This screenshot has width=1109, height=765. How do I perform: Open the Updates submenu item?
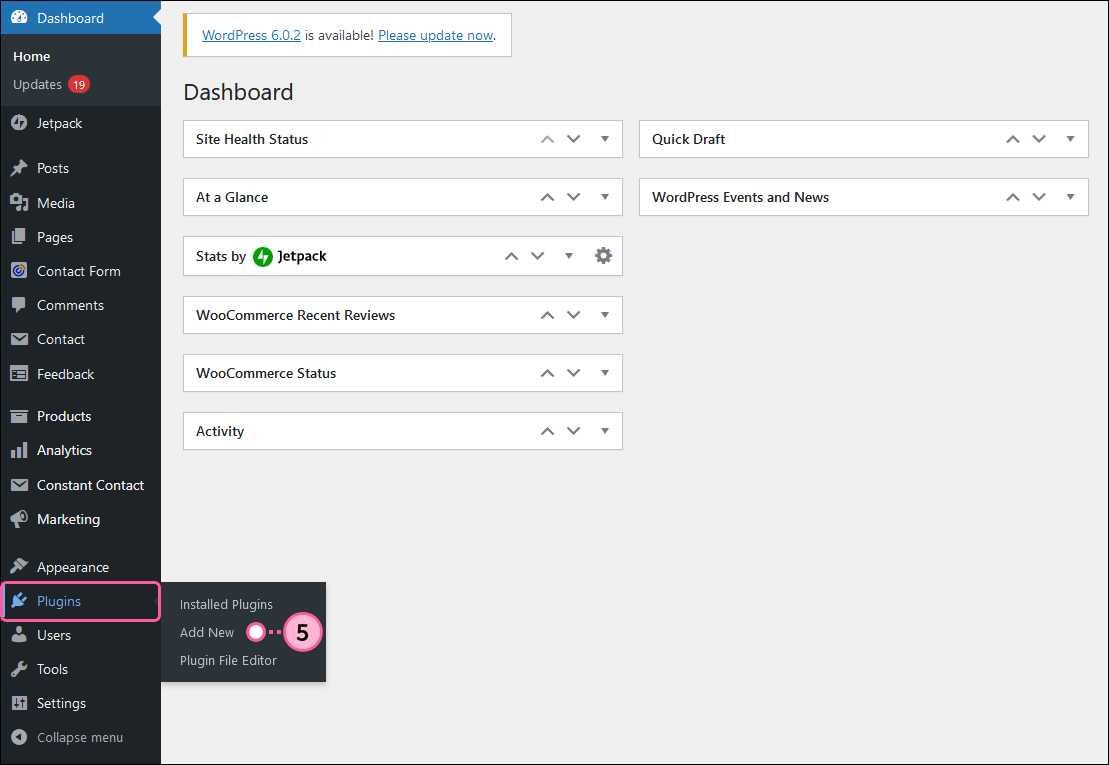point(37,84)
